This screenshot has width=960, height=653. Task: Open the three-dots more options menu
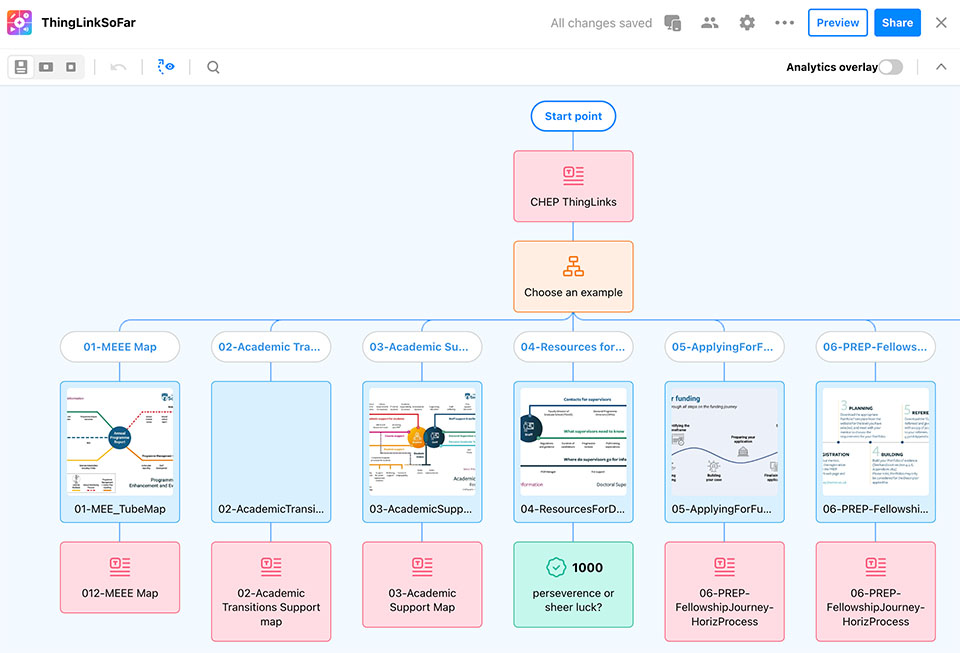click(x=784, y=23)
